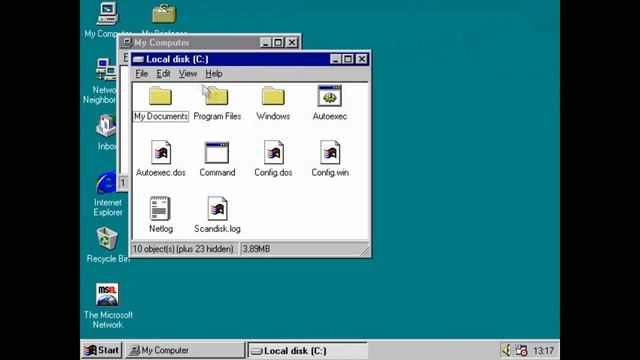
Task: Open the Edit menu in Local disk window
Action: point(163,73)
